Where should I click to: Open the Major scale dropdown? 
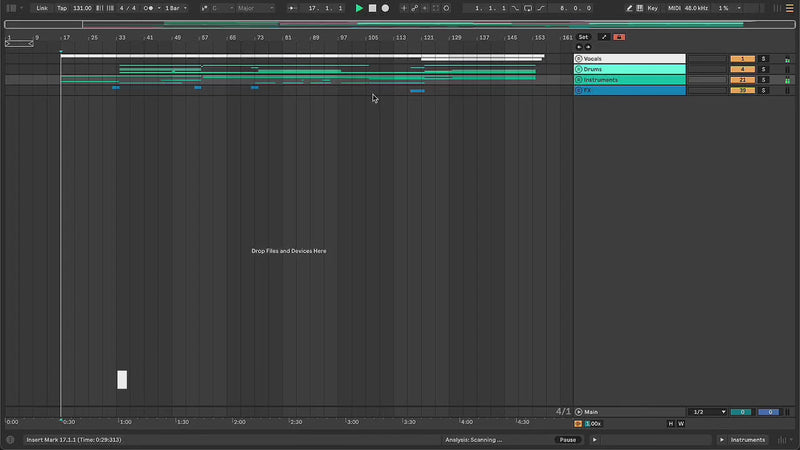255,8
